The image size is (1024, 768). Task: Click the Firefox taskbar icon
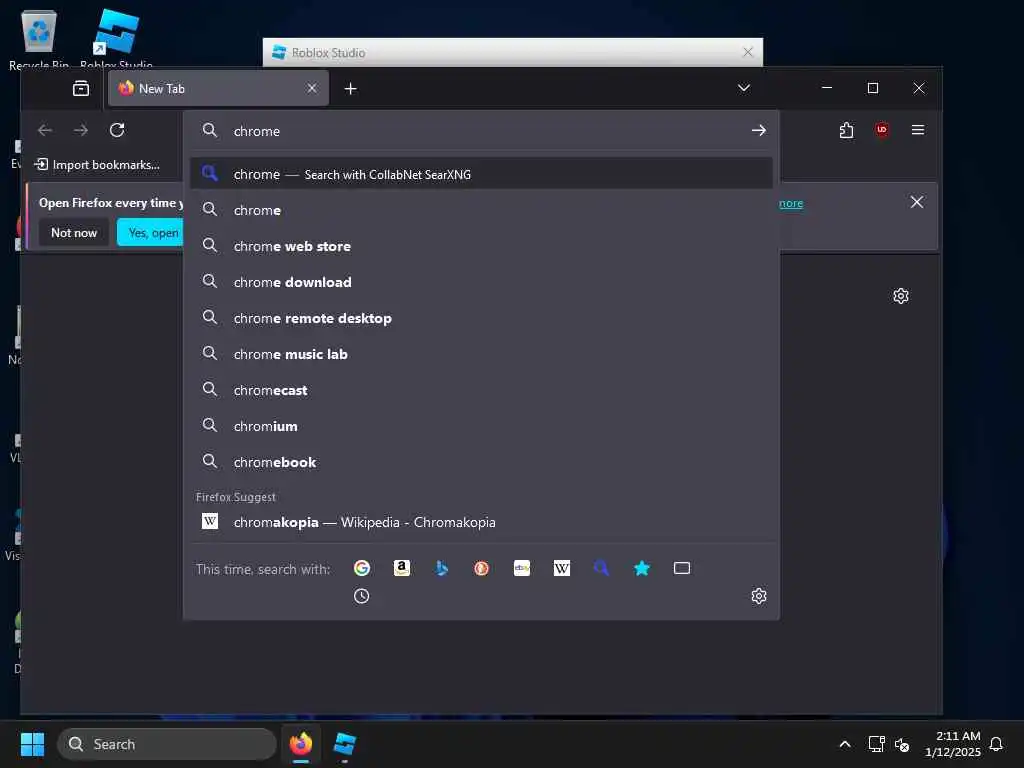tap(301, 744)
